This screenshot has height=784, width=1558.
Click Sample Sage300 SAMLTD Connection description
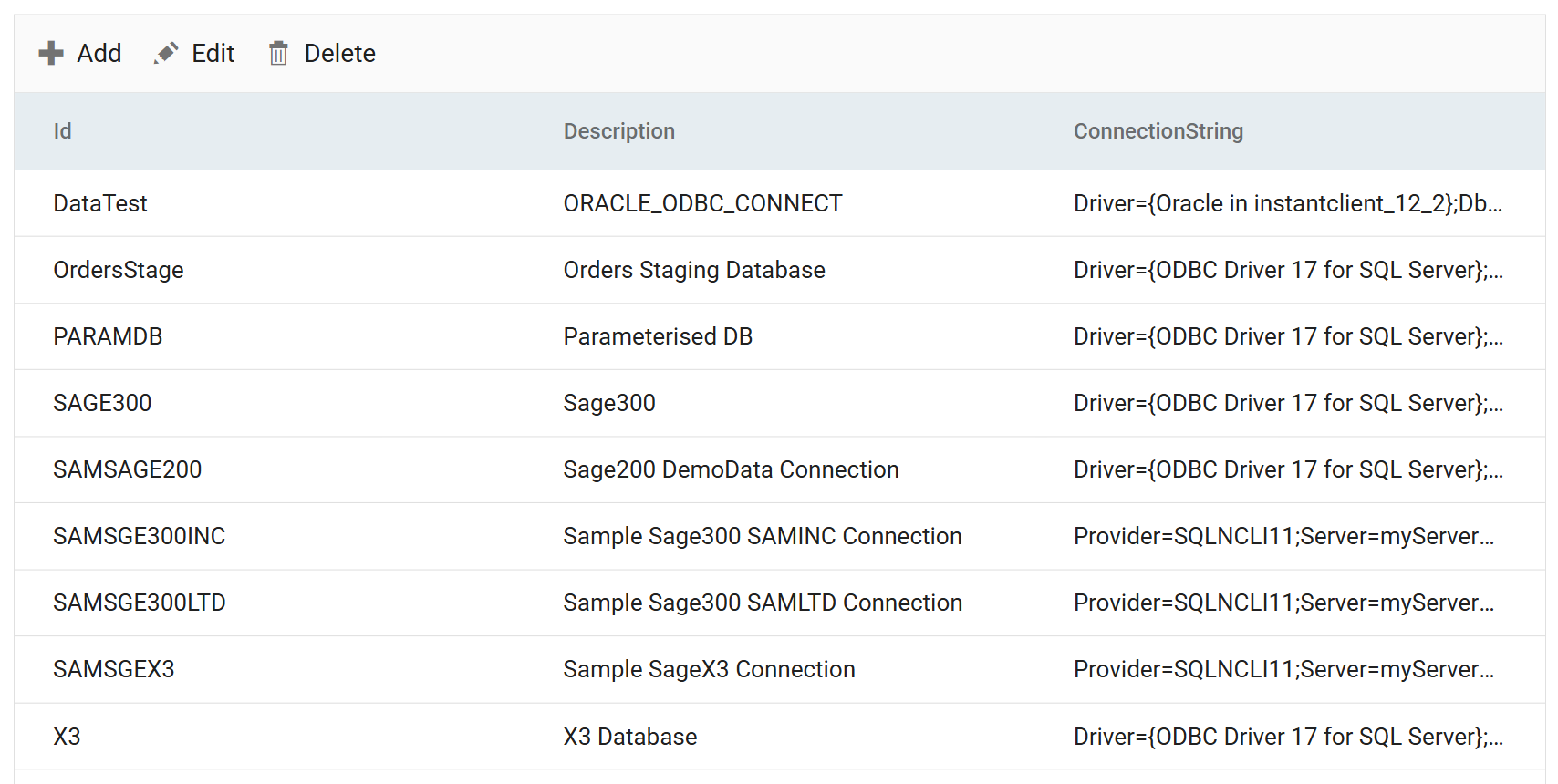coord(763,603)
